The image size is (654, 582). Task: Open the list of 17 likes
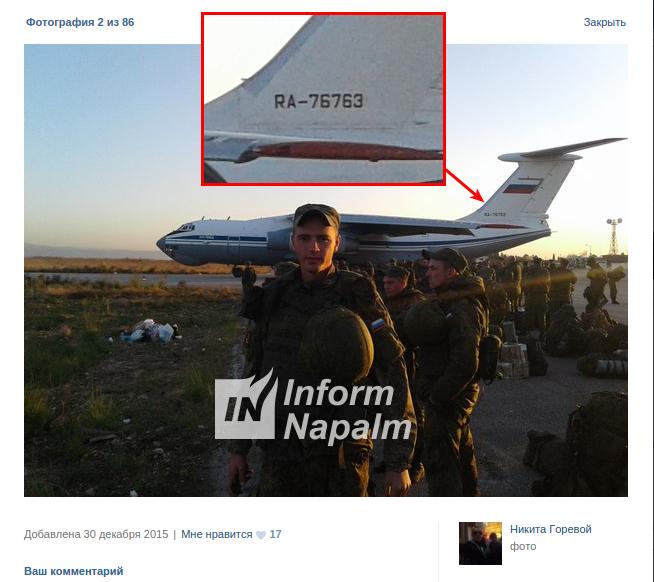(275, 534)
